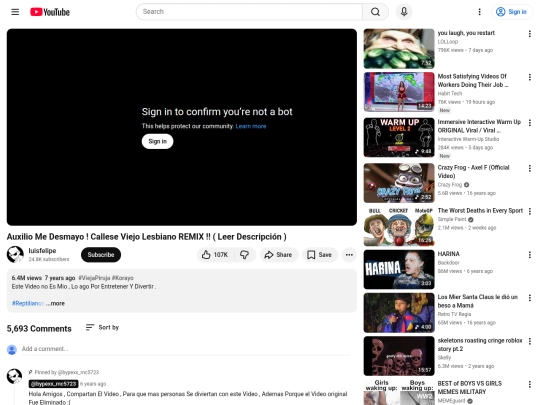The image size is (540, 405).
Task: Click the #ViejaPiruja hashtag
Action: click(x=94, y=278)
